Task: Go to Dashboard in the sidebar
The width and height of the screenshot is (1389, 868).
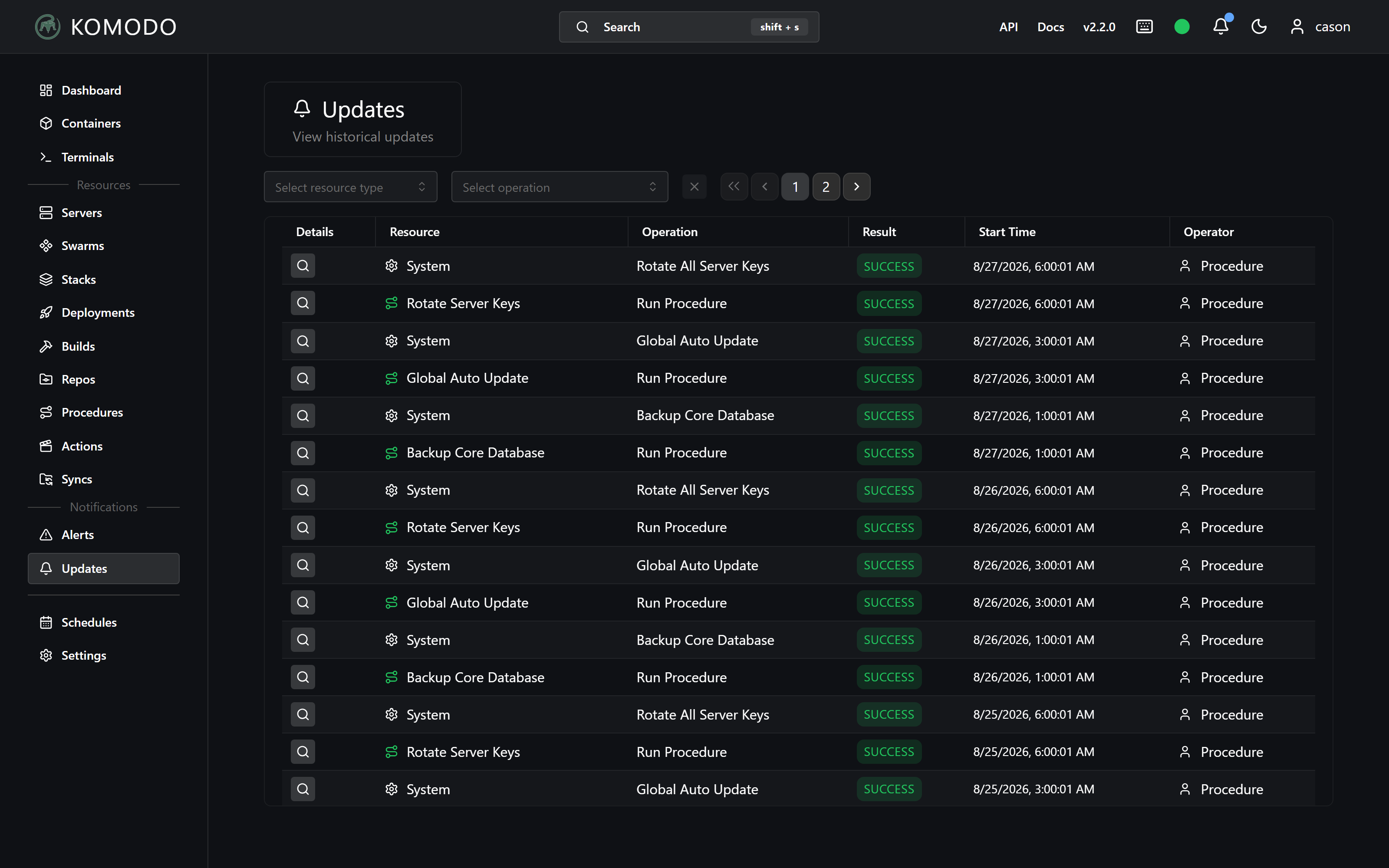Action: pyautogui.click(x=103, y=90)
